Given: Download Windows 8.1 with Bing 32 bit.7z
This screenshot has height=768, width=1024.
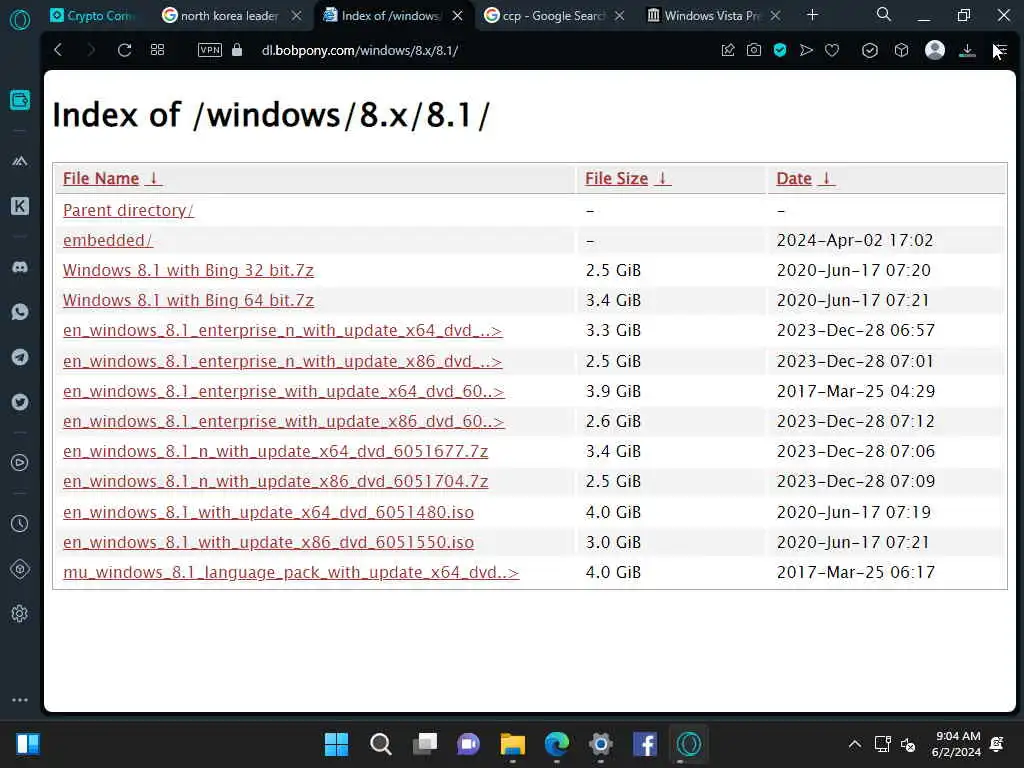Looking at the screenshot, I should tap(188, 270).
